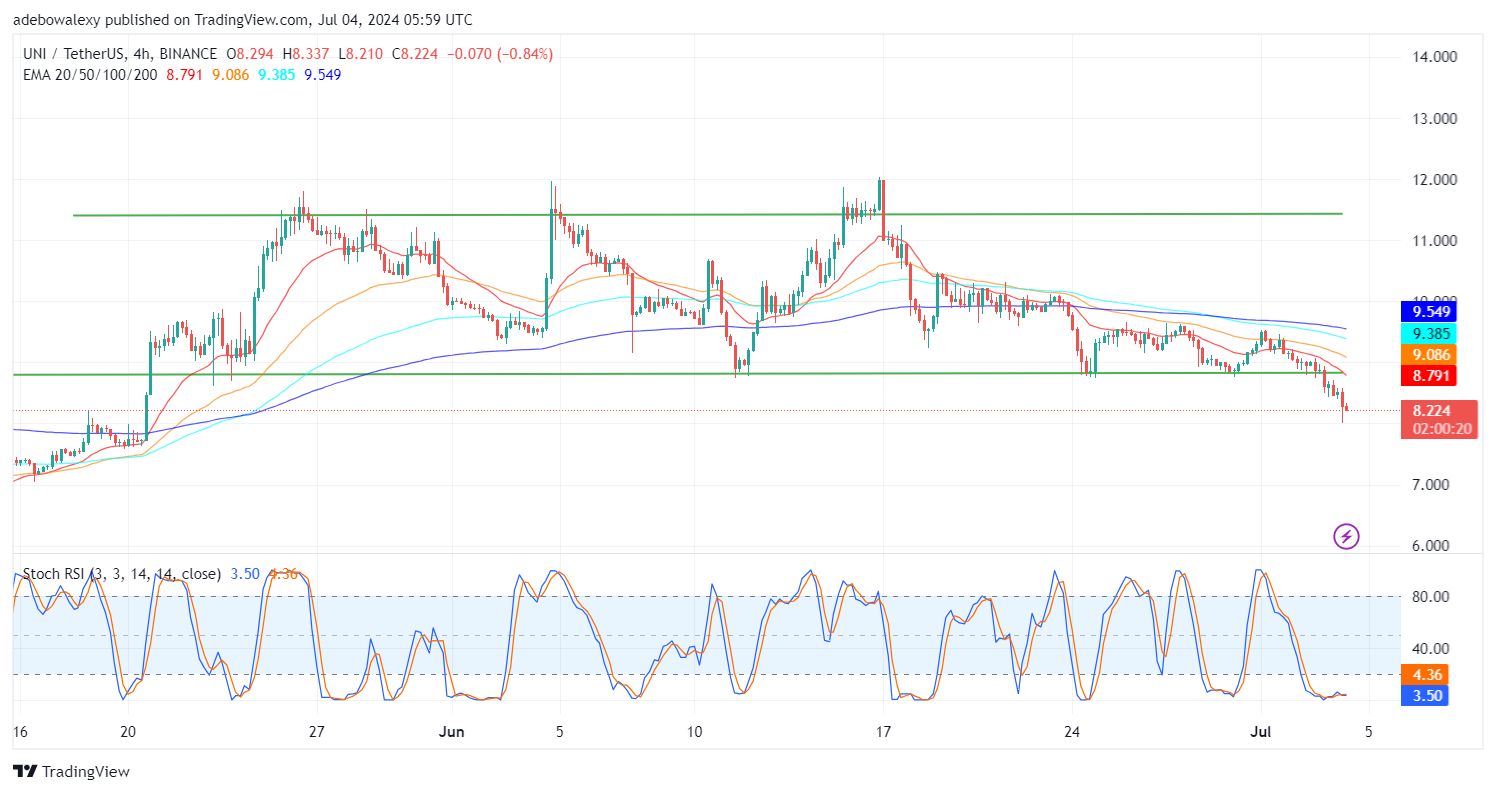Screen dimensions: 1496x793
Task: Click the EMA 200 value 9.549 in legend
Action: 322,75
